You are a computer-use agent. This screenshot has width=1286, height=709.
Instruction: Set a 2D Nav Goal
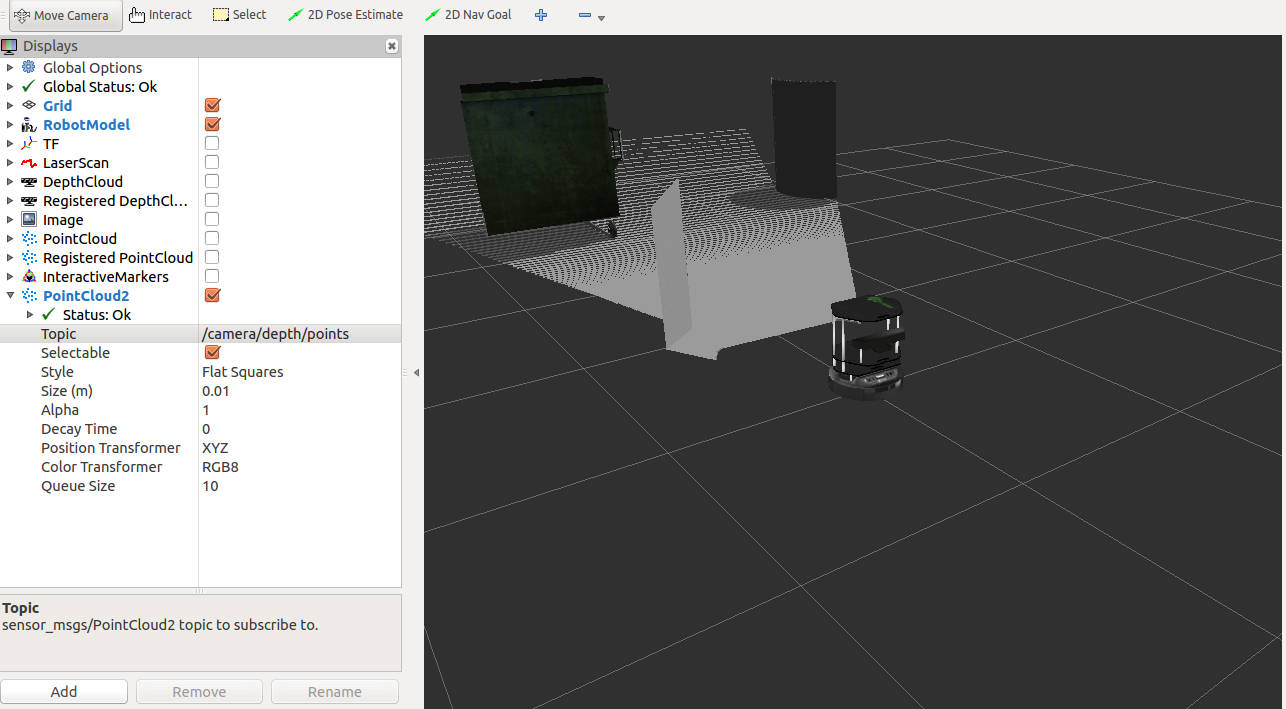pyautogui.click(x=468, y=15)
